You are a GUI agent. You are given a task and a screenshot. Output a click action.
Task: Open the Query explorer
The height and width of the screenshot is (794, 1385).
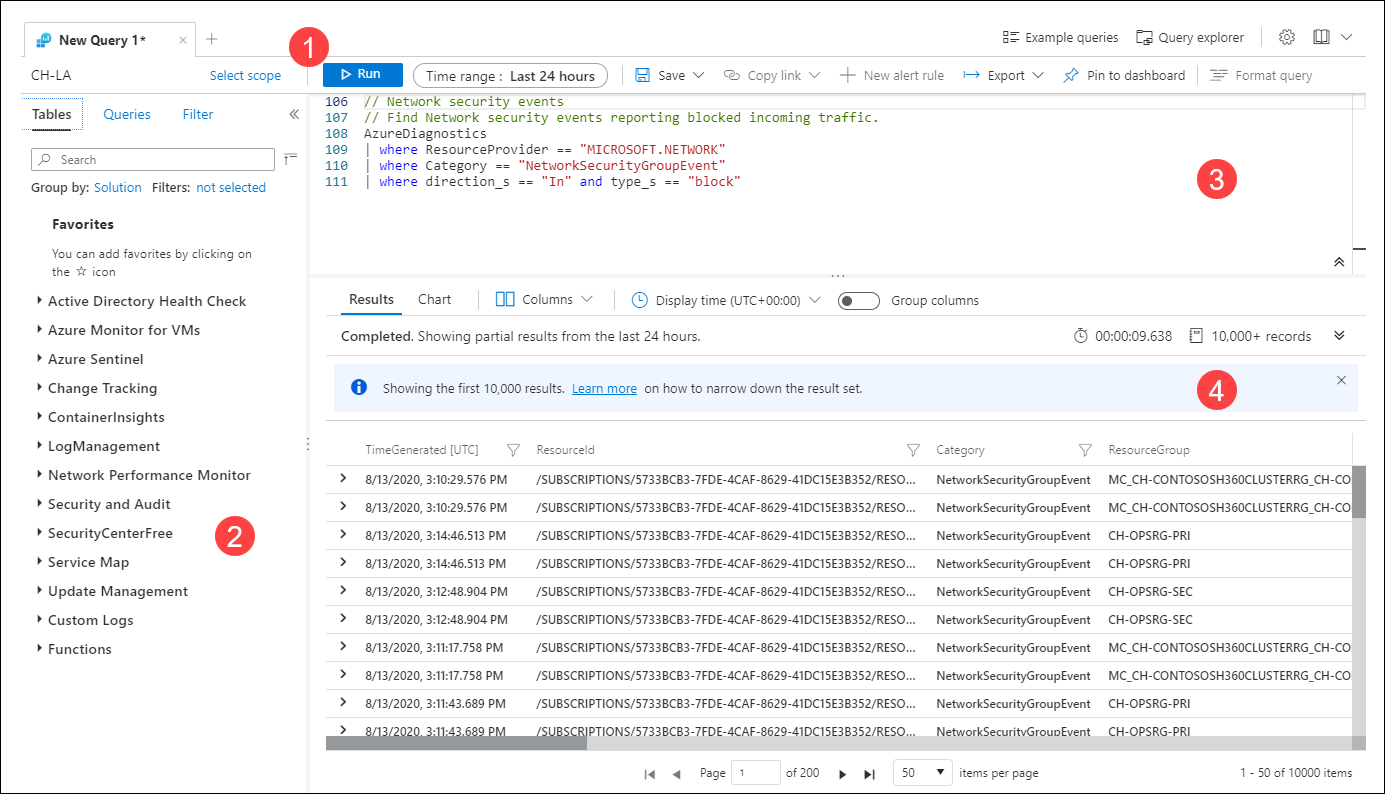(1190, 38)
